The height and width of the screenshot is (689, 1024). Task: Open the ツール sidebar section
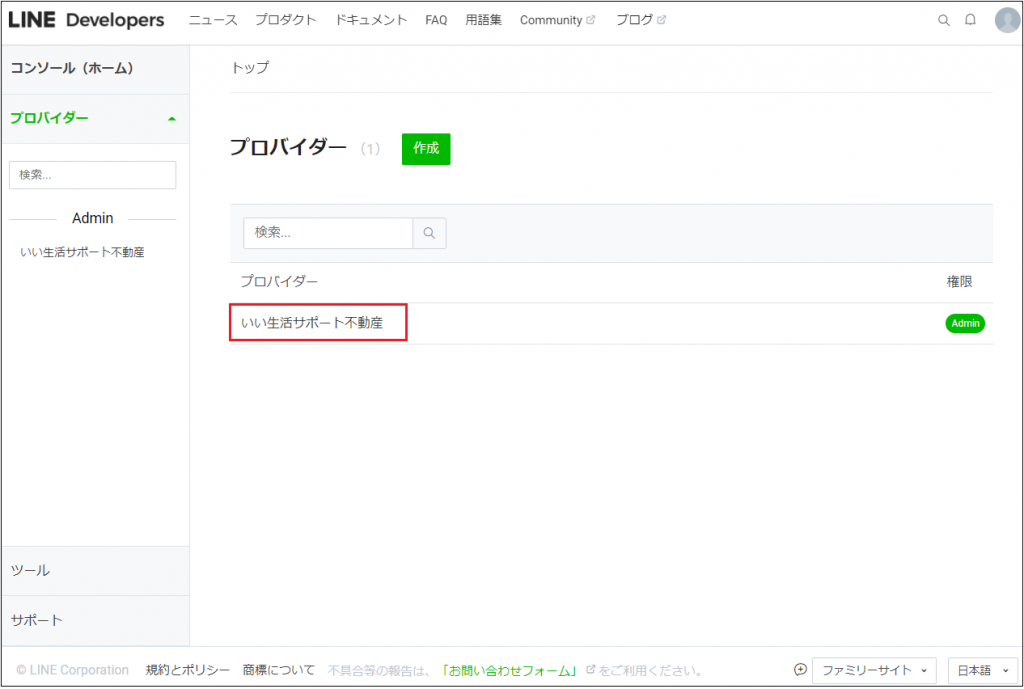coord(95,571)
